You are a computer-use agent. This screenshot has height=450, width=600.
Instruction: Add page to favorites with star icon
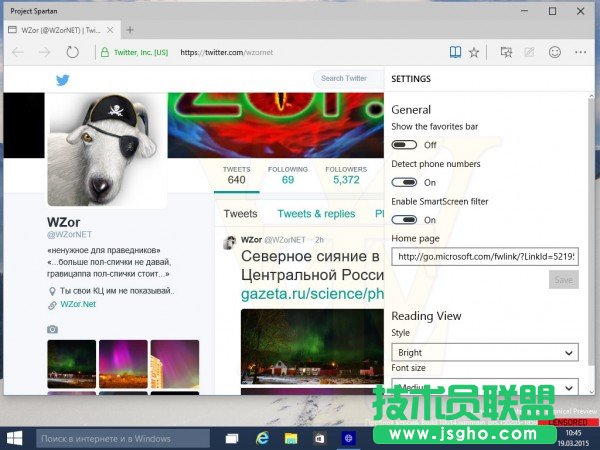coord(474,52)
